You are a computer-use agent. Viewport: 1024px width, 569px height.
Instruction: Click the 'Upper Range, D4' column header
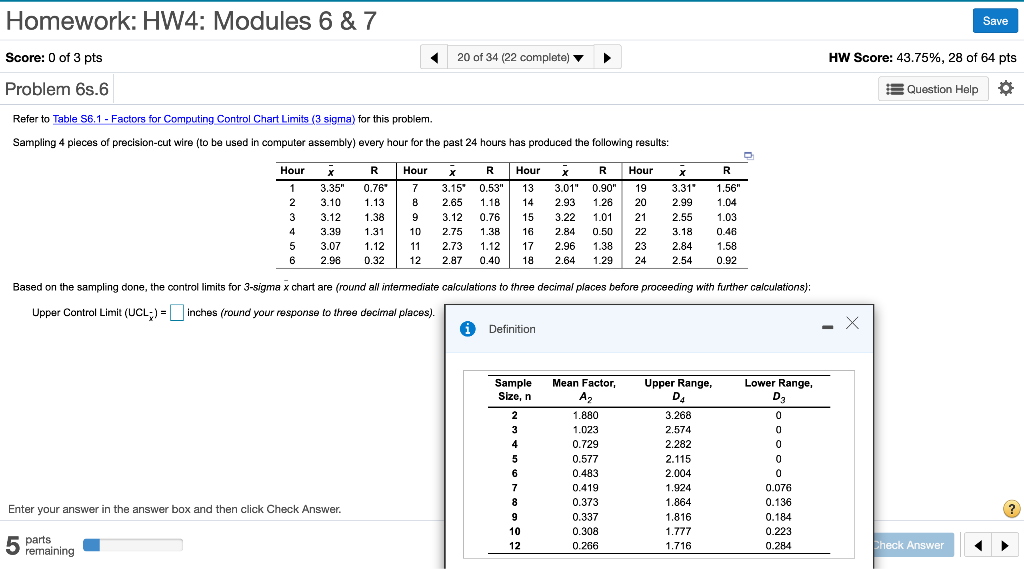[x=678, y=390]
